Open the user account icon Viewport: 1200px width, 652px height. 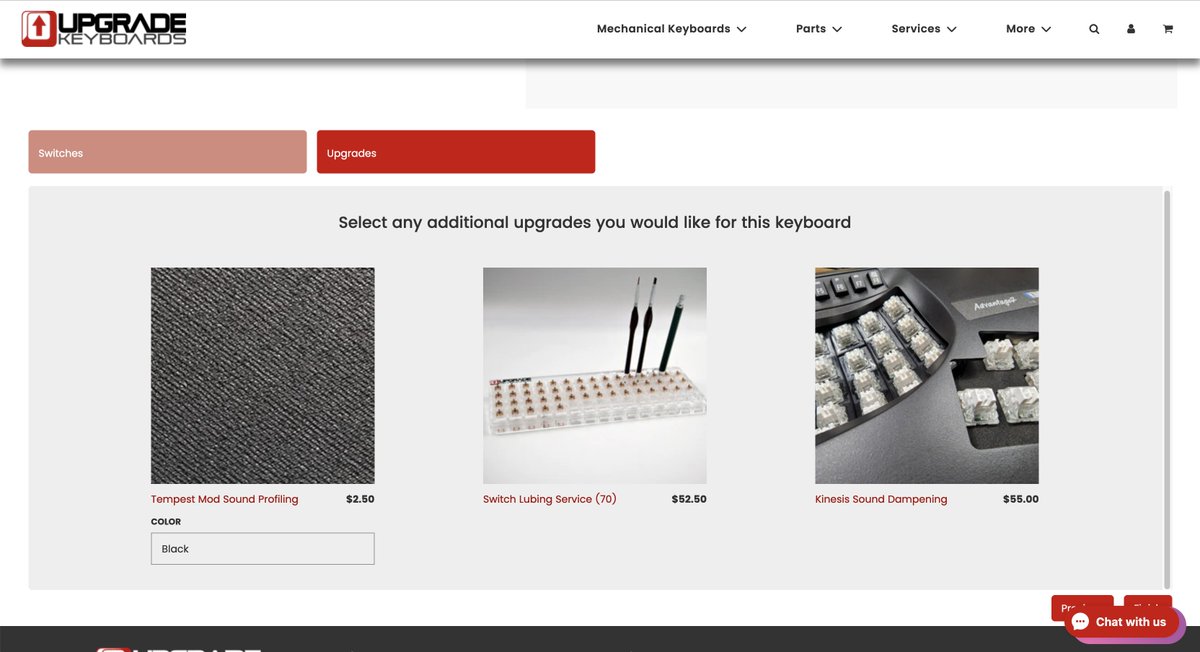click(1131, 29)
